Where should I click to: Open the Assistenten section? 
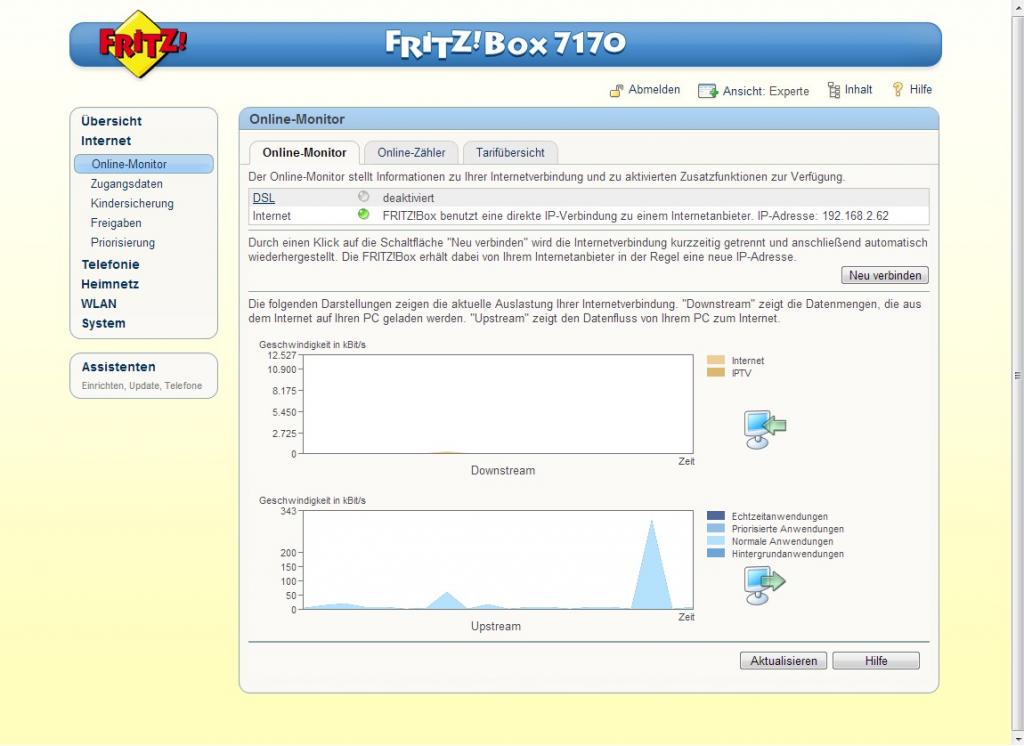click(x=118, y=367)
